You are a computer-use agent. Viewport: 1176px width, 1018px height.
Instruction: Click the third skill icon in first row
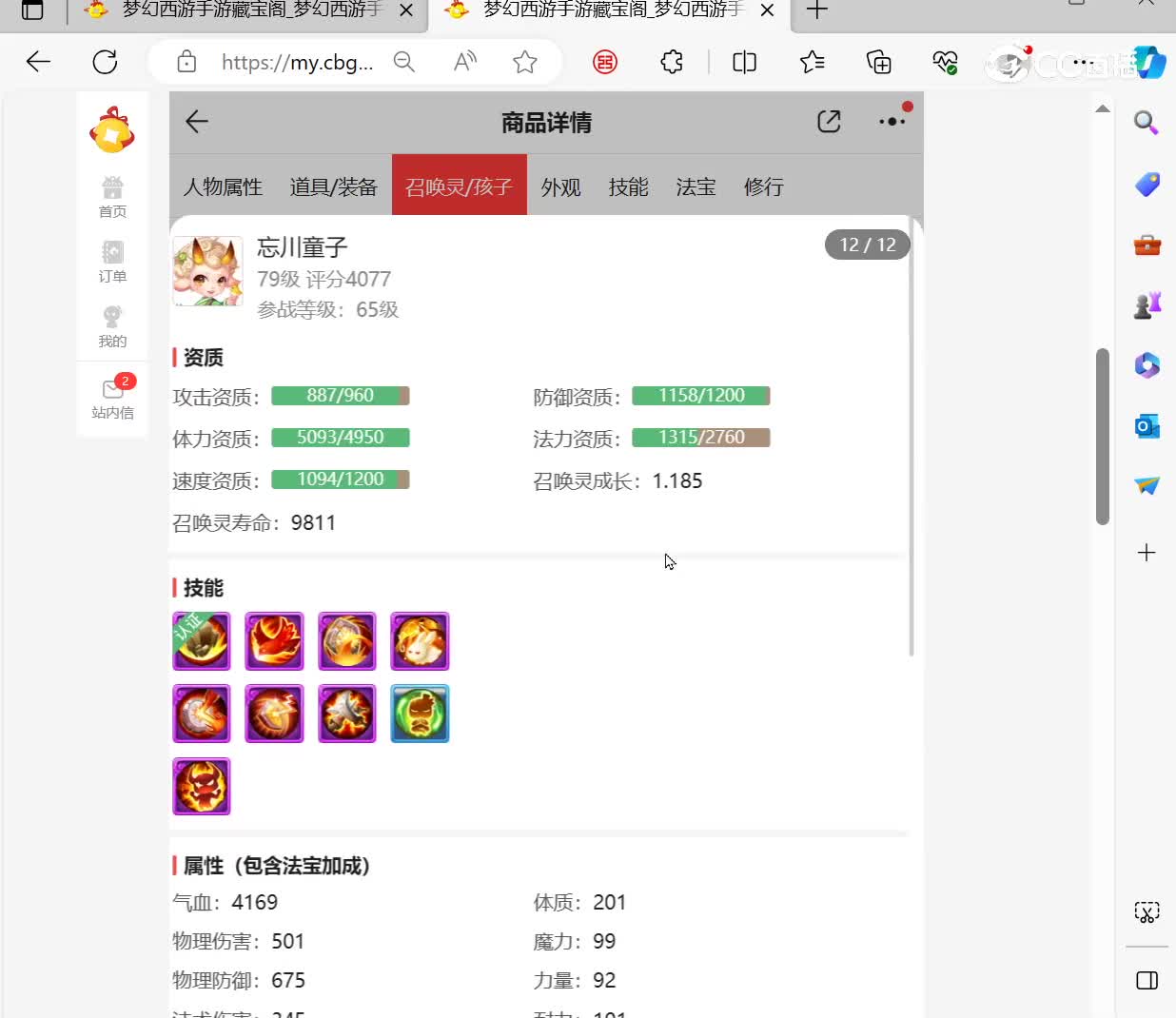pos(347,641)
